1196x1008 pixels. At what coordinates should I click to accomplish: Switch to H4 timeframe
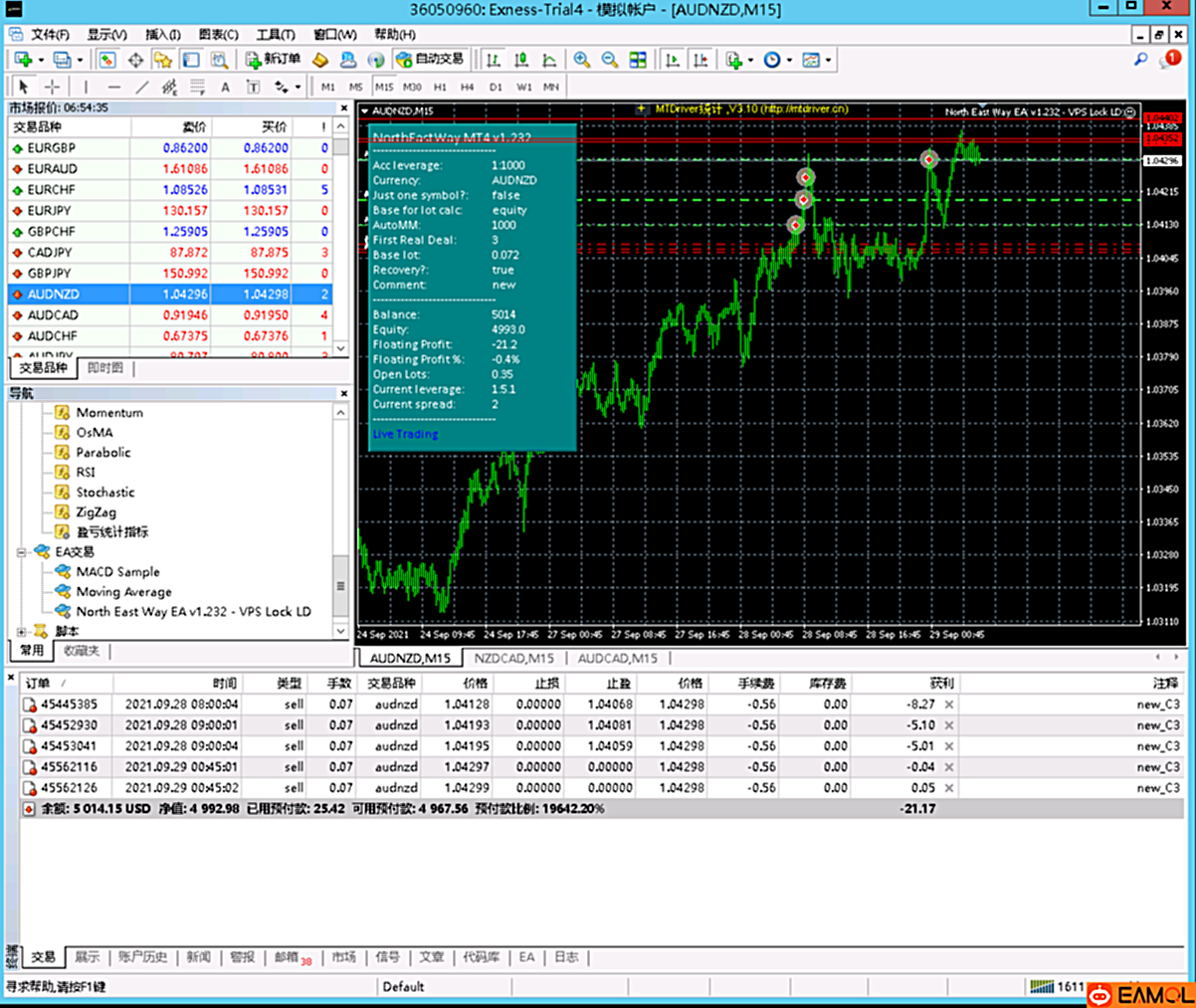468,87
